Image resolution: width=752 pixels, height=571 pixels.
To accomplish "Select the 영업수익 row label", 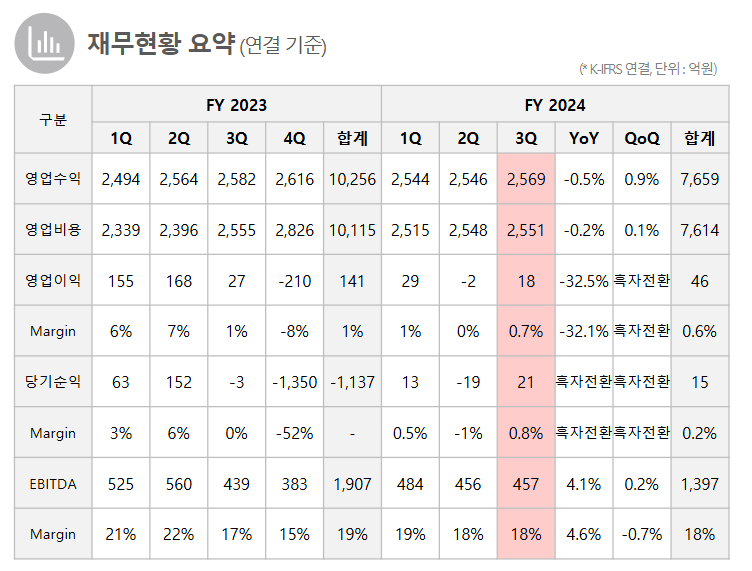I will 53,179.
